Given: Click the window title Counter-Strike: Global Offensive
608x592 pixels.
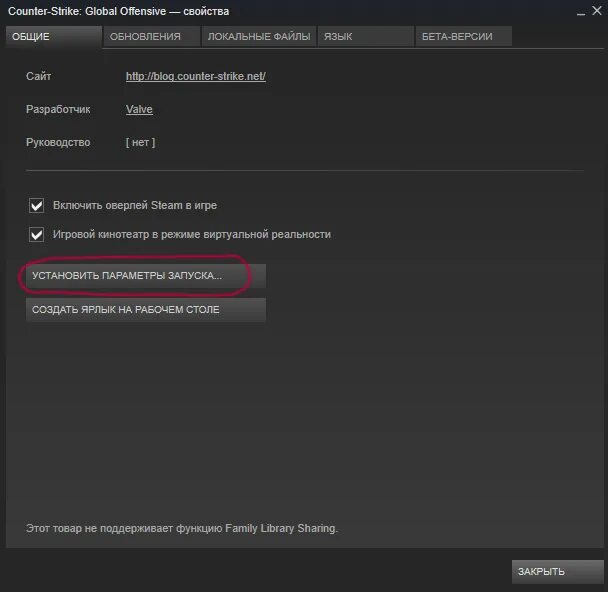Looking at the screenshot, I should 118,11.
